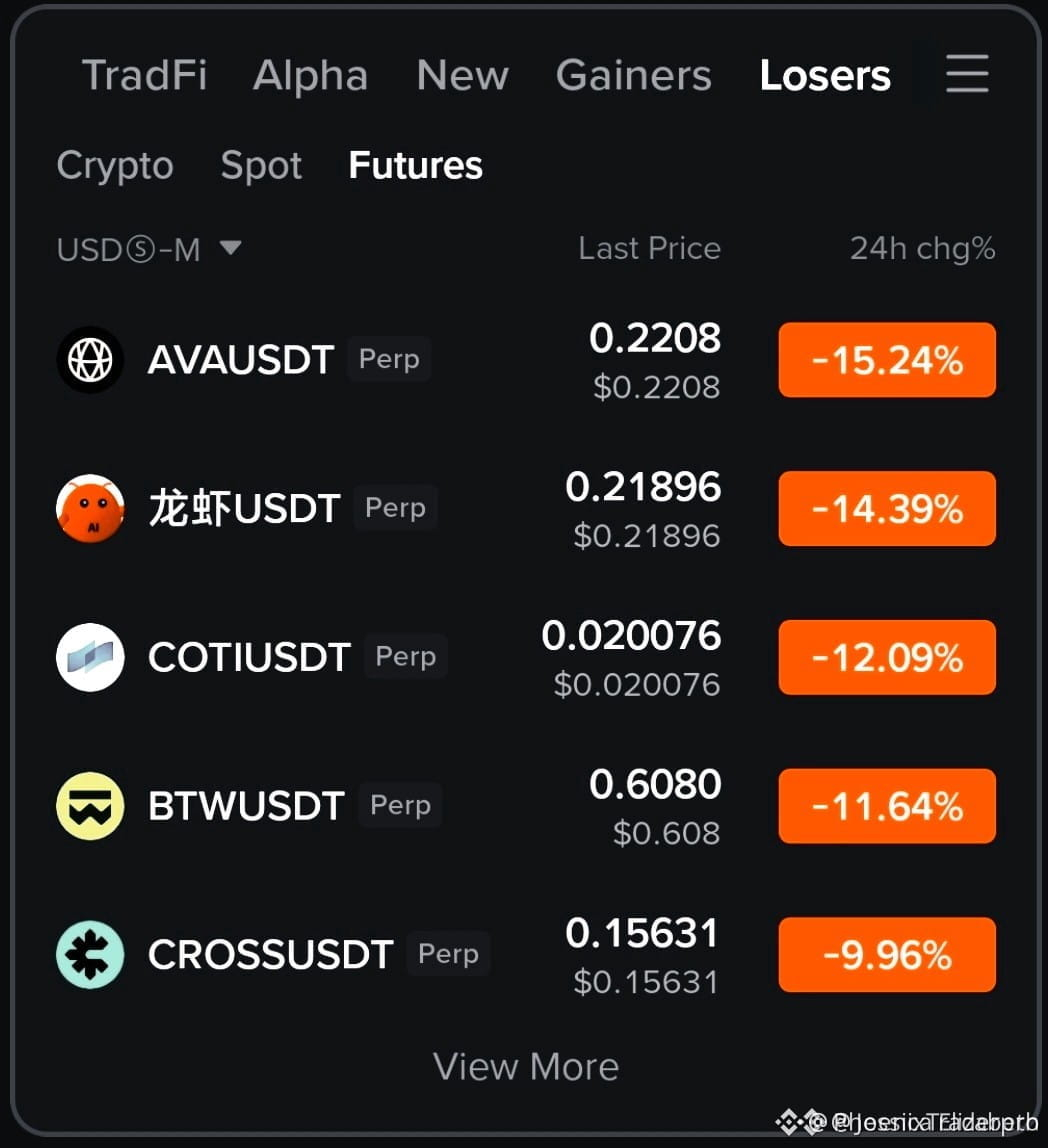The height and width of the screenshot is (1148, 1048).
Task: Expand the USD-M market dropdown arrow
Action: click(230, 247)
